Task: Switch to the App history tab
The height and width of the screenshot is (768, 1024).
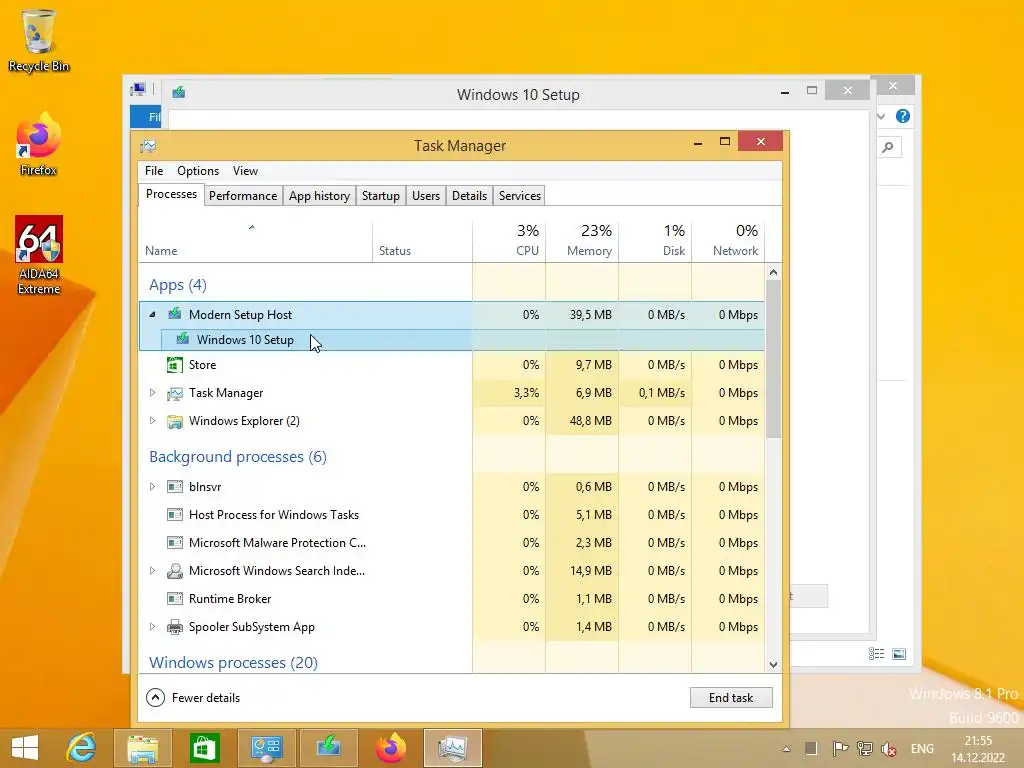Action: pyautogui.click(x=319, y=196)
